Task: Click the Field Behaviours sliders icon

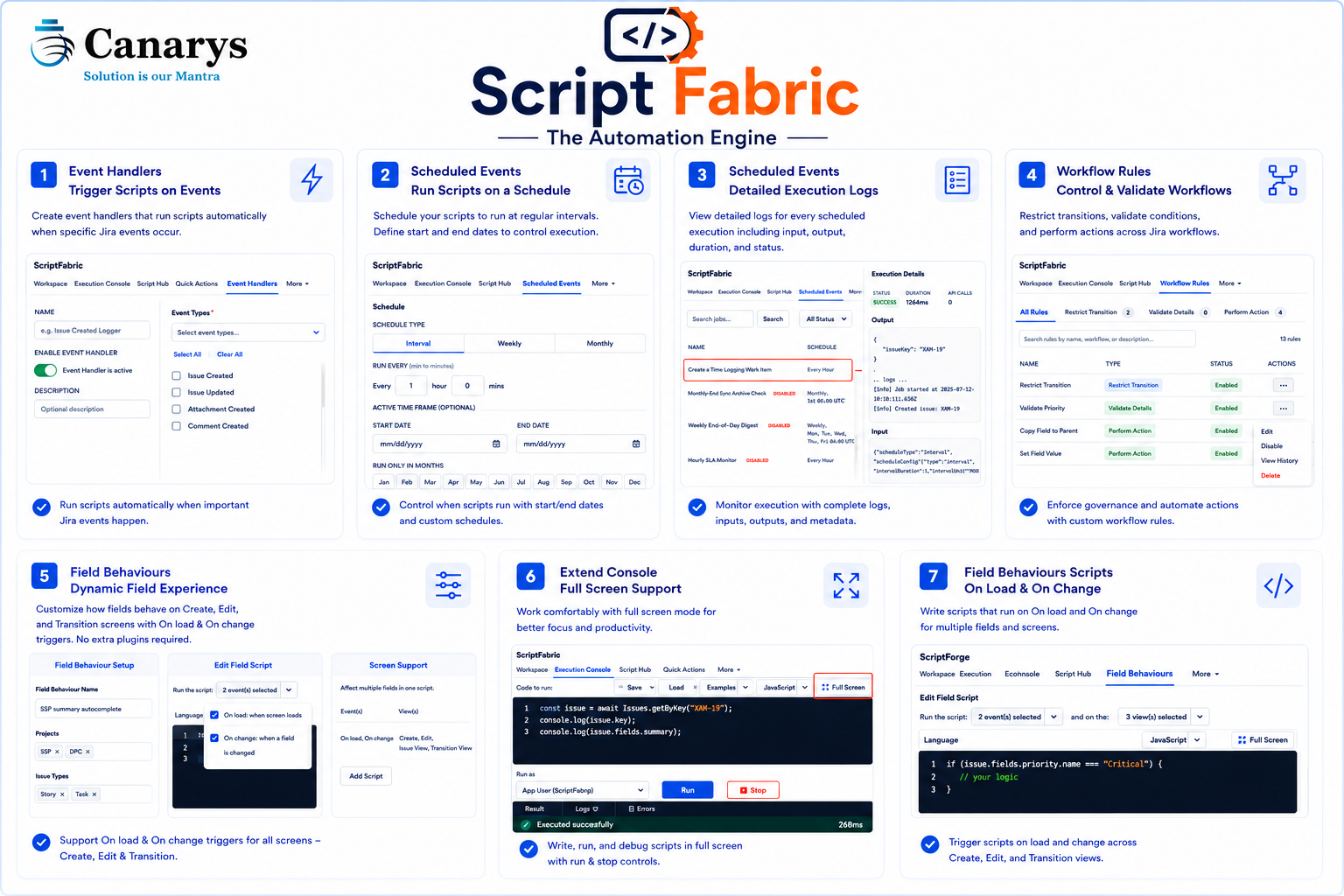Action: [448, 585]
